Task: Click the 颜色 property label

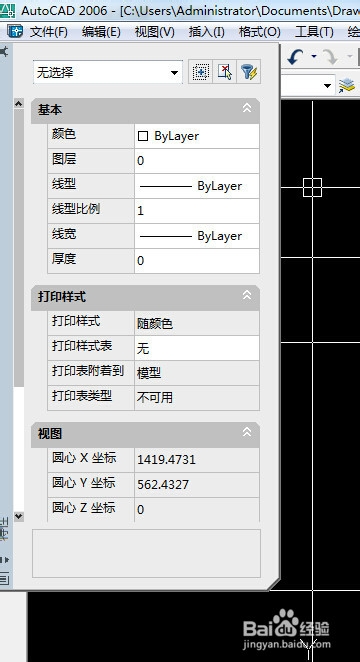Action: (64, 134)
